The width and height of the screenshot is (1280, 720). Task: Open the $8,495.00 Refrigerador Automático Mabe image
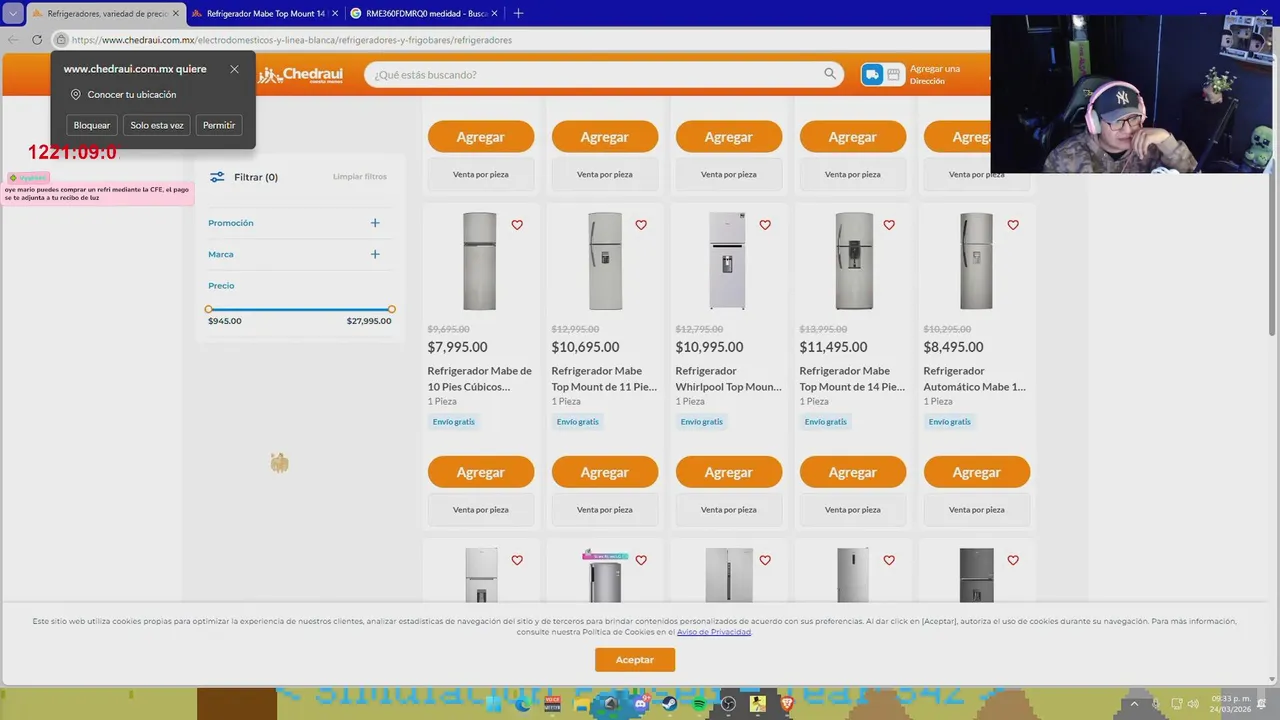click(x=977, y=261)
